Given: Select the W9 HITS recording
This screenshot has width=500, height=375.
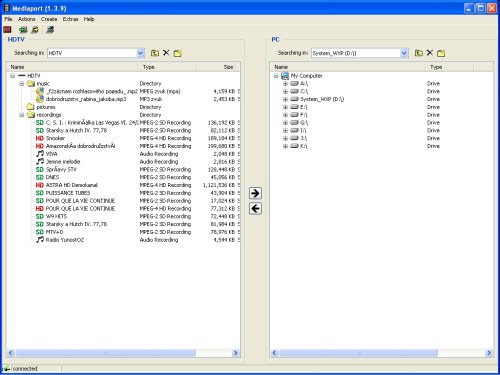Looking at the screenshot, I should (56, 216).
